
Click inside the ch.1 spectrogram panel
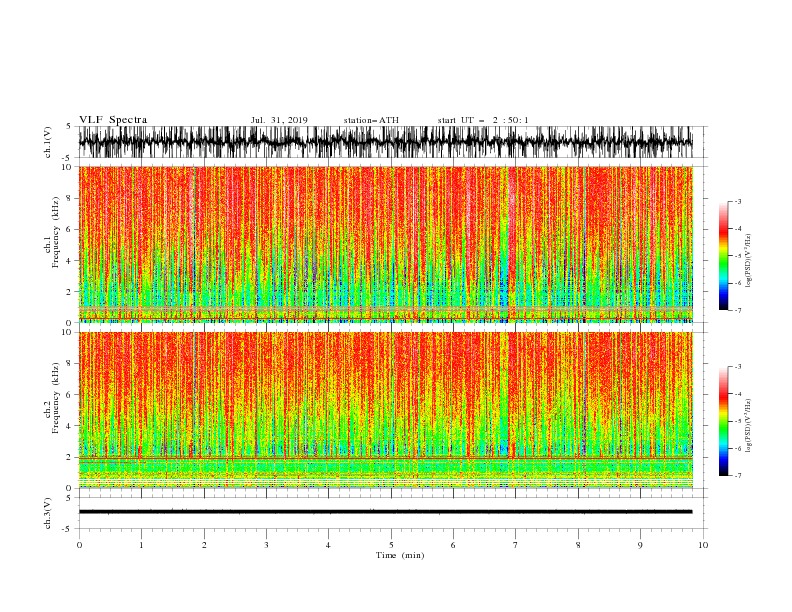pos(385,244)
